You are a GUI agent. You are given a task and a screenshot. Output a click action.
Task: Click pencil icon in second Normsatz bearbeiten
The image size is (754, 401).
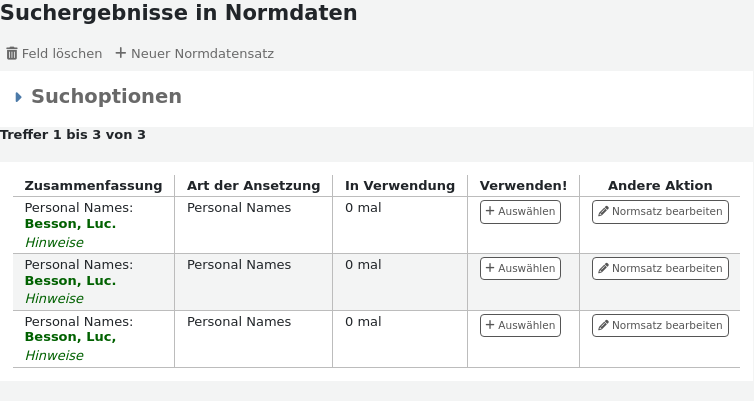tap(603, 269)
